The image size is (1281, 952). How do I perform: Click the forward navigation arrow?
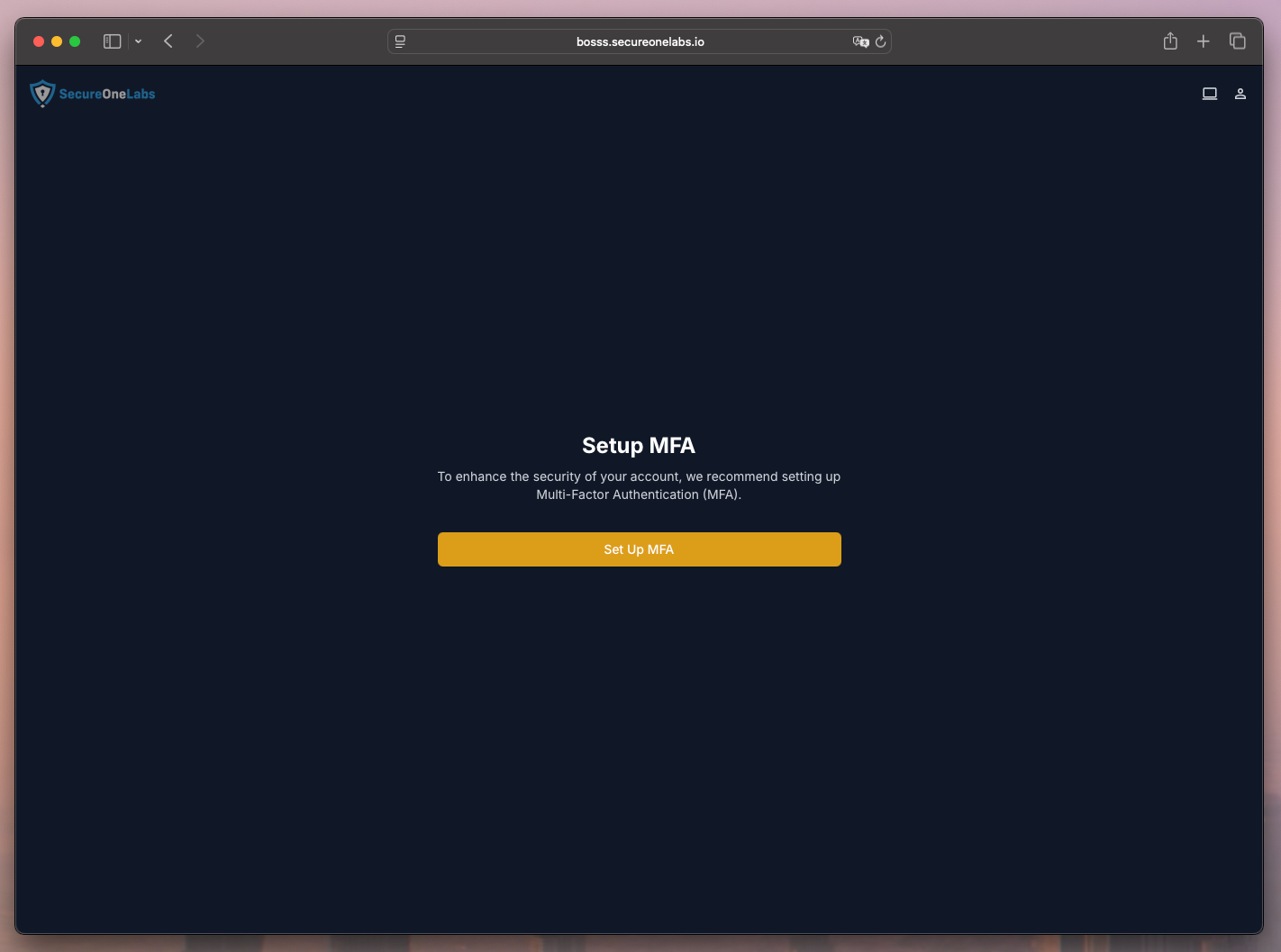click(200, 41)
